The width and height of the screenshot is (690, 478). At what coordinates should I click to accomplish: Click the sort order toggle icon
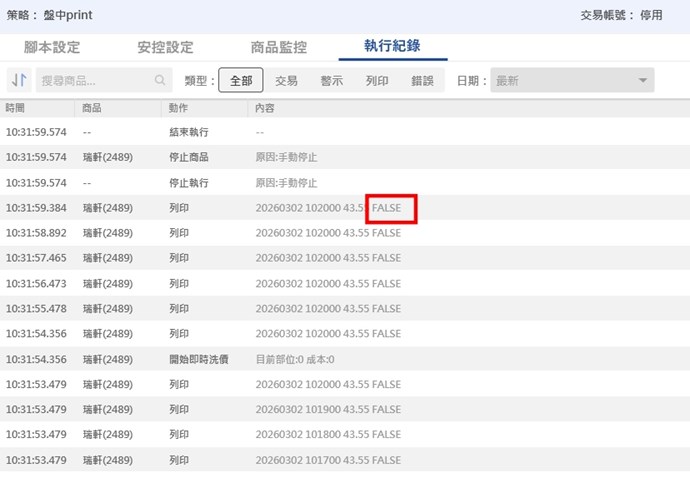(19, 81)
